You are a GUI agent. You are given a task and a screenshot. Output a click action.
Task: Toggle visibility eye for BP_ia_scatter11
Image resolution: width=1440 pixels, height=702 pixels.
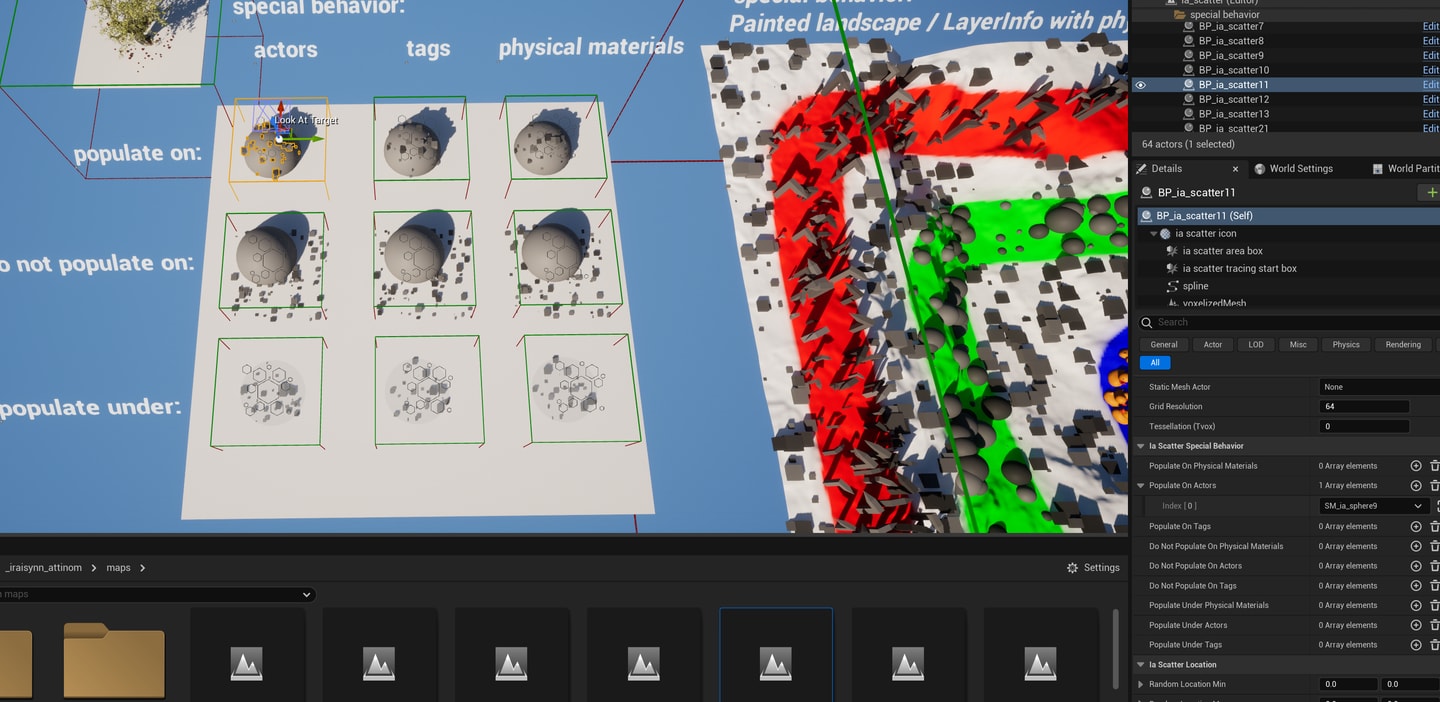(1140, 85)
